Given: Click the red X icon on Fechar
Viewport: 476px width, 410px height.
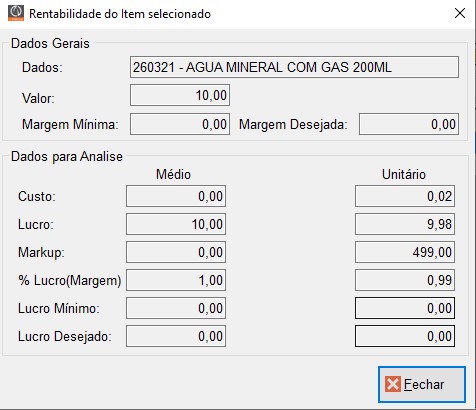Looking at the screenshot, I should click(x=393, y=384).
